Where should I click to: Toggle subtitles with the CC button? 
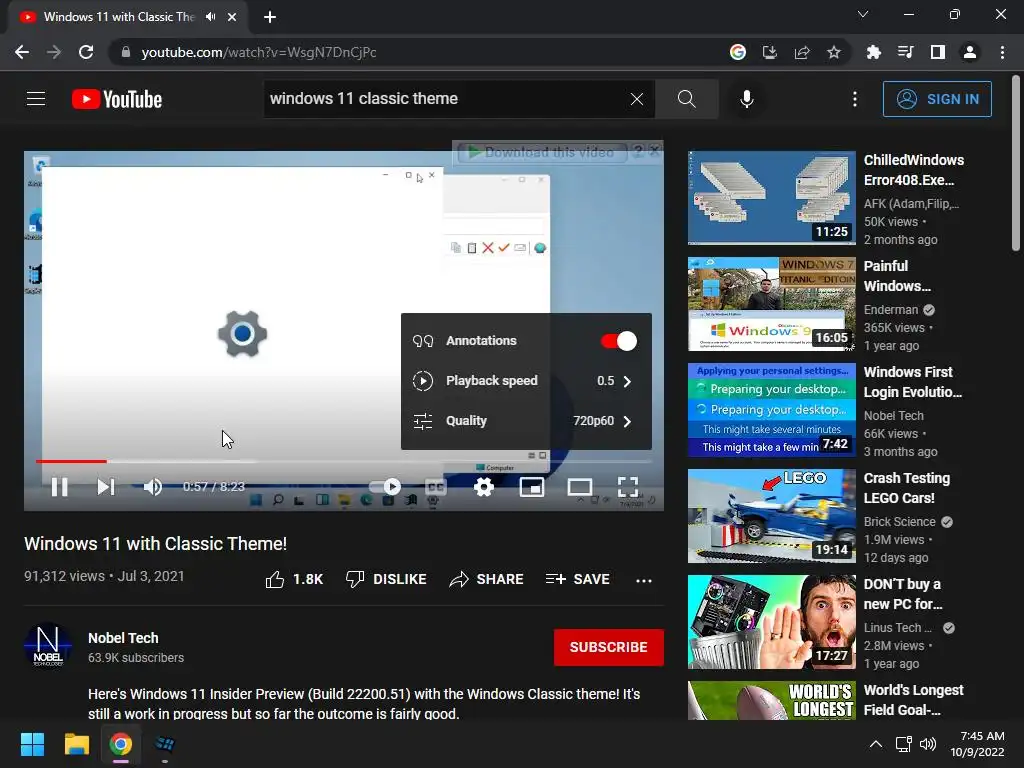435,487
